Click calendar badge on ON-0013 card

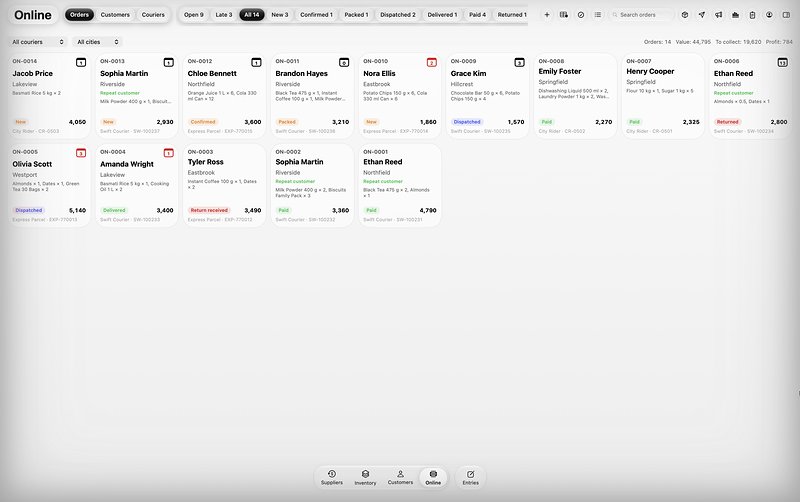(x=168, y=62)
